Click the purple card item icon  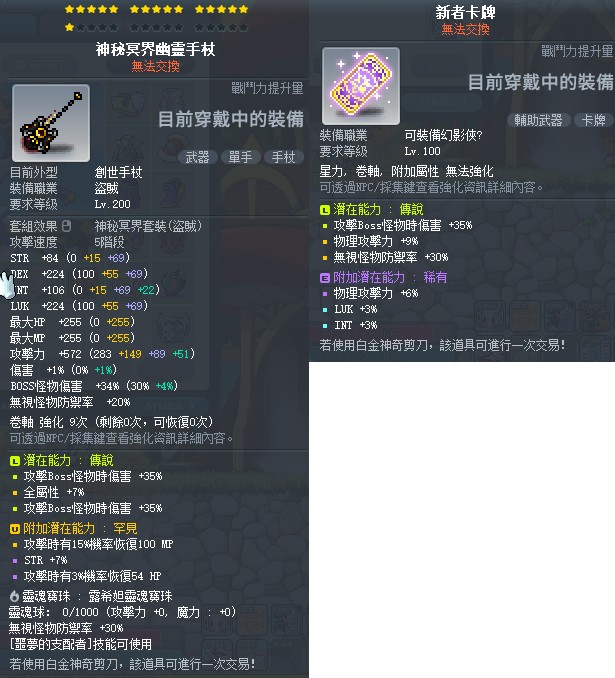point(361,86)
